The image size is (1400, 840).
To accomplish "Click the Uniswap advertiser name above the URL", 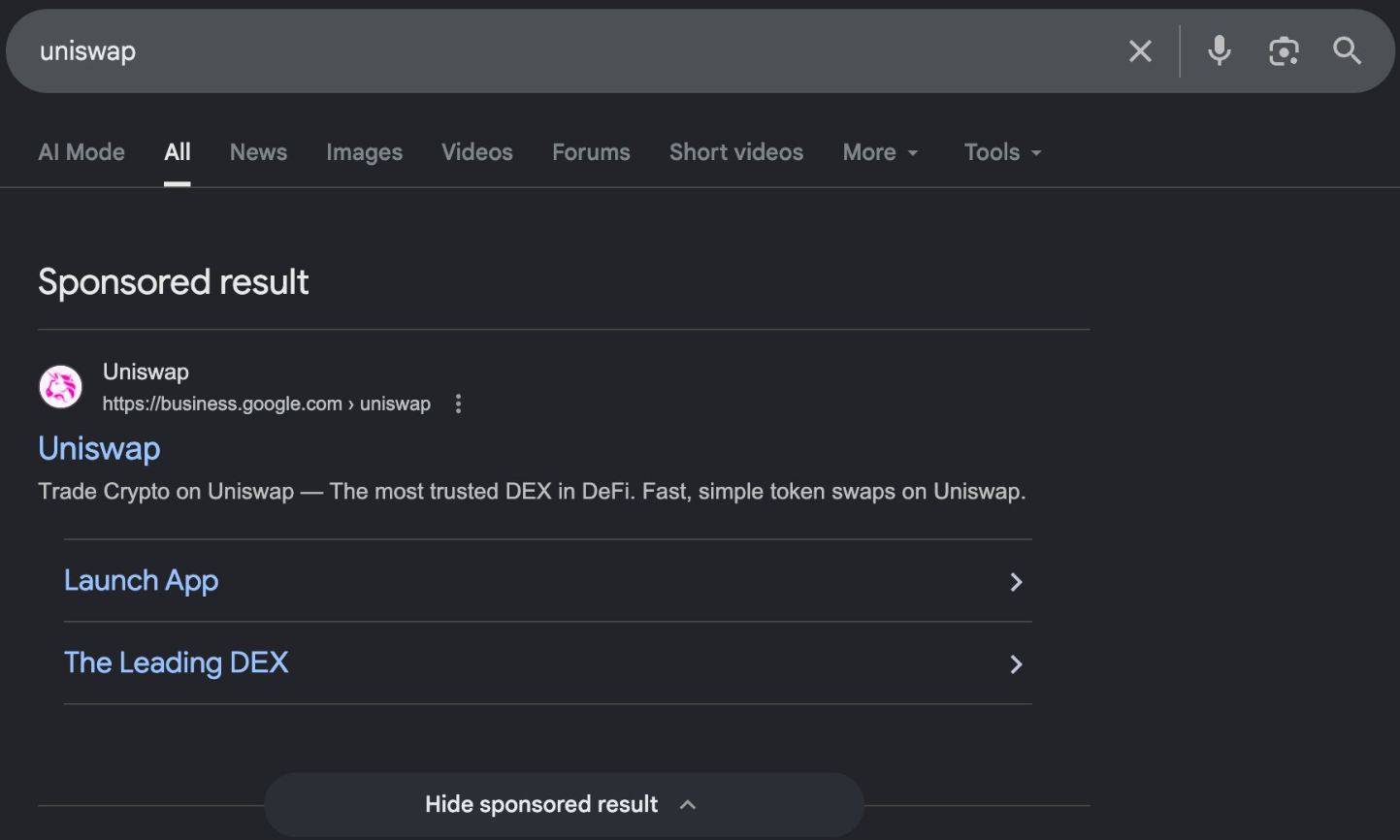I will click(146, 372).
